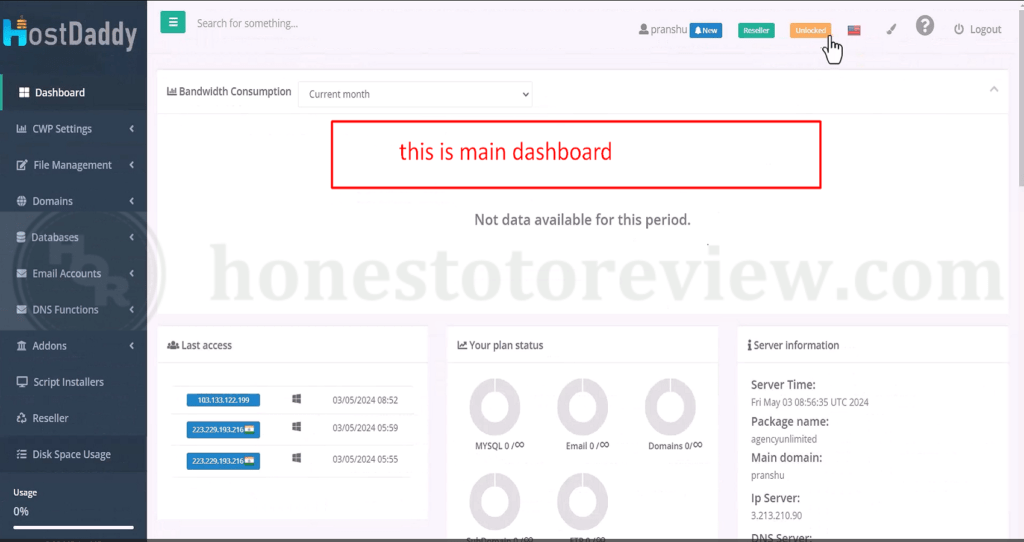Click the Not data available message

point(583,220)
